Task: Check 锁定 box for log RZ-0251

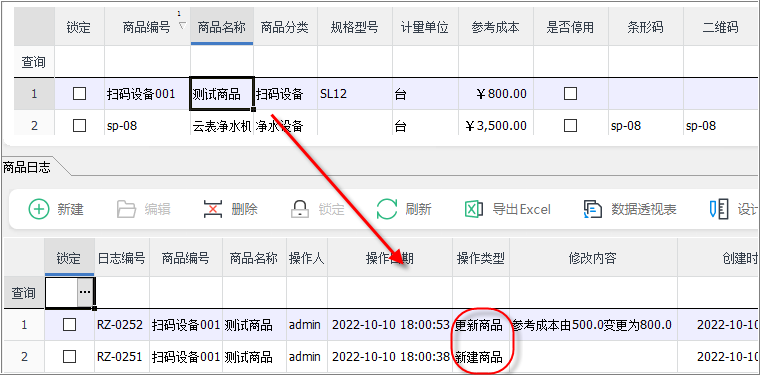Action: [x=69, y=357]
